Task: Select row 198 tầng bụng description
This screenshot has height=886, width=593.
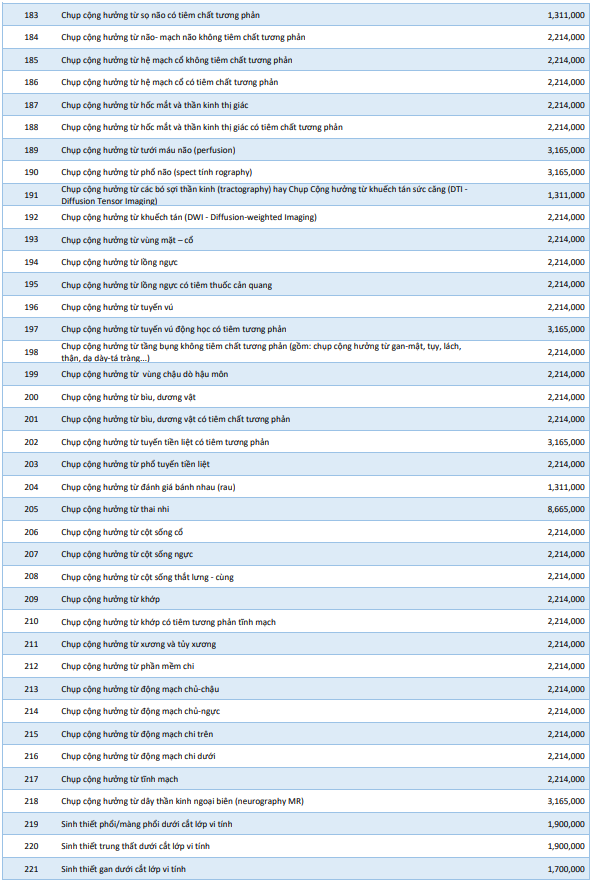Action: pyautogui.click(x=261, y=352)
